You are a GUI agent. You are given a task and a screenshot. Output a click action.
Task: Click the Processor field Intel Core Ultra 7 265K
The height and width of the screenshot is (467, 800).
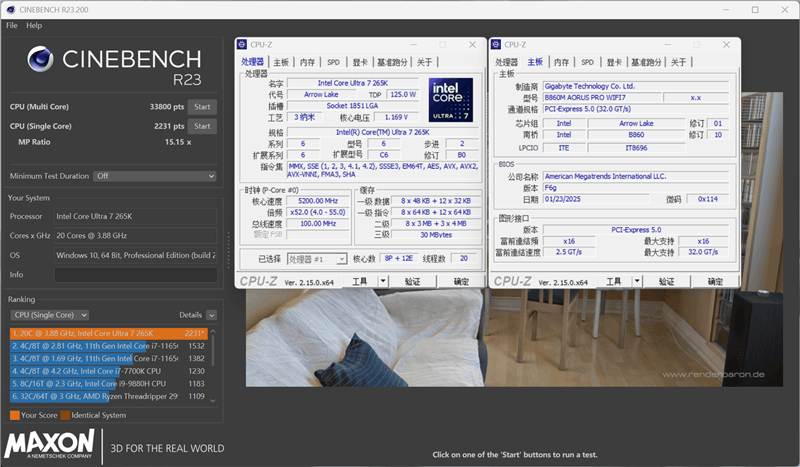pyautogui.click(x=136, y=216)
